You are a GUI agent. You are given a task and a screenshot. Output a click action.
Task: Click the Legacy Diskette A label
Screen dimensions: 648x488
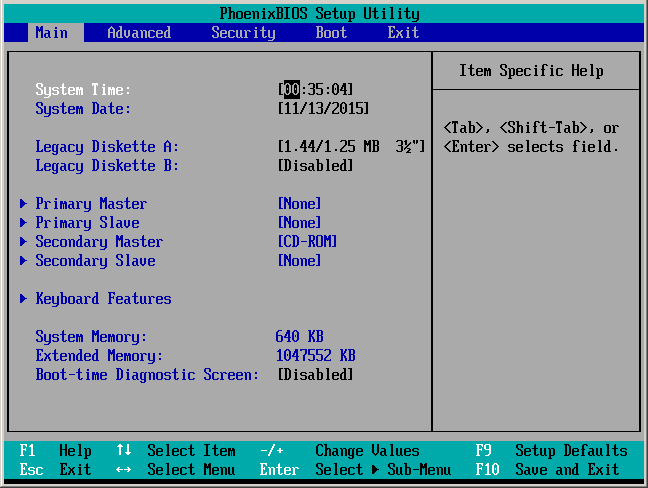coord(107,147)
